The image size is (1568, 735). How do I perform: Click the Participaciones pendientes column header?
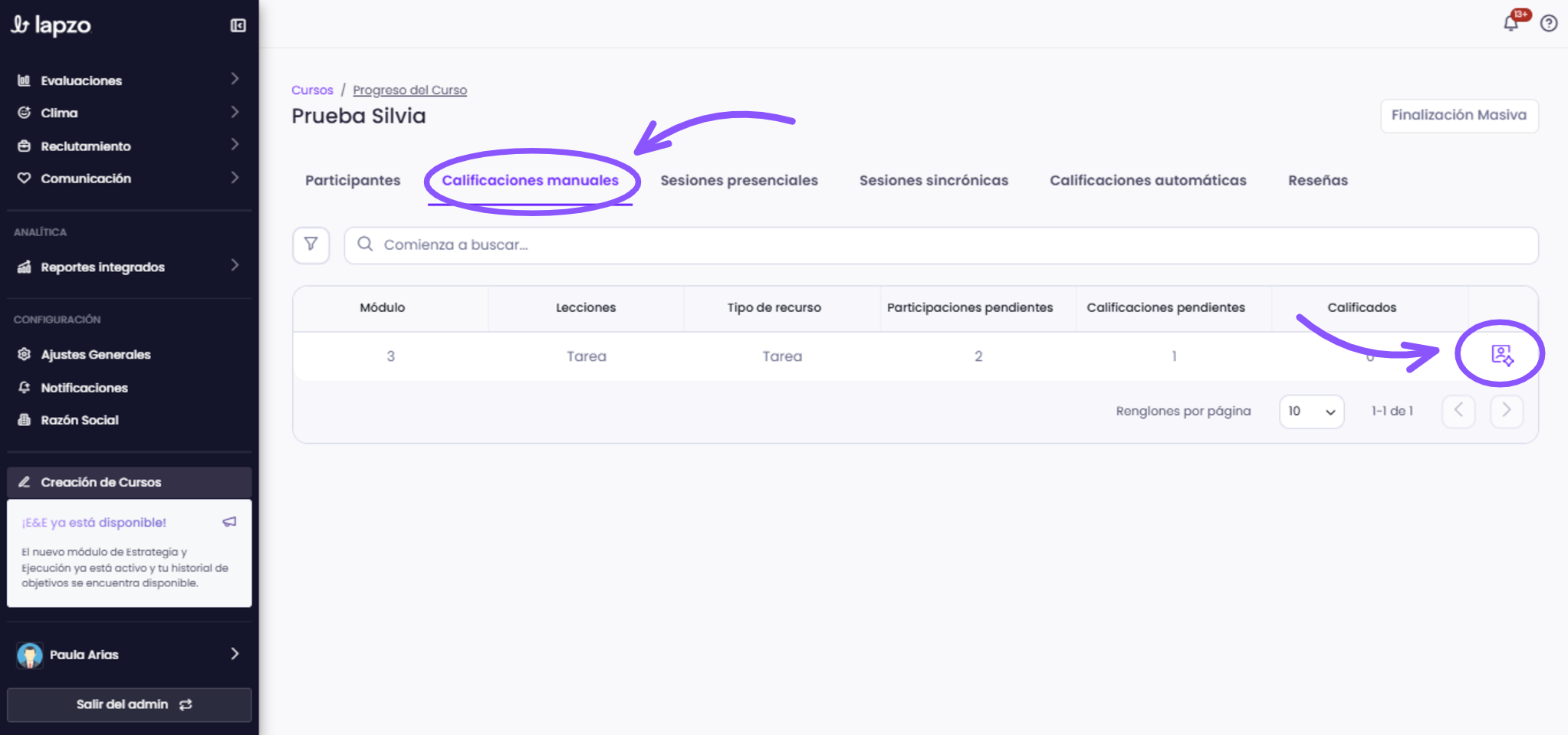(970, 307)
